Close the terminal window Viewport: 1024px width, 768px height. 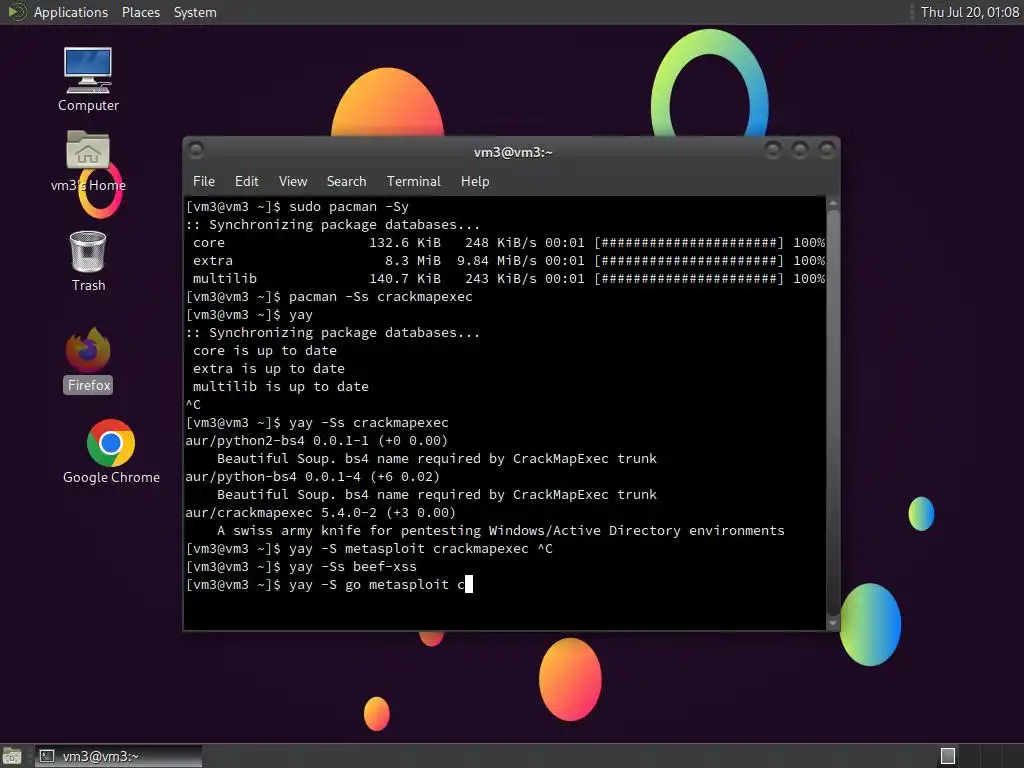tap(827, 151)
